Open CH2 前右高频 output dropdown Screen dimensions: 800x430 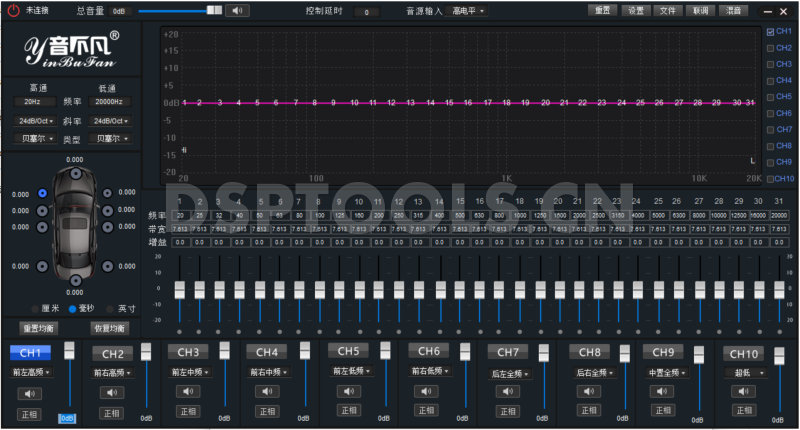point(113,373)
